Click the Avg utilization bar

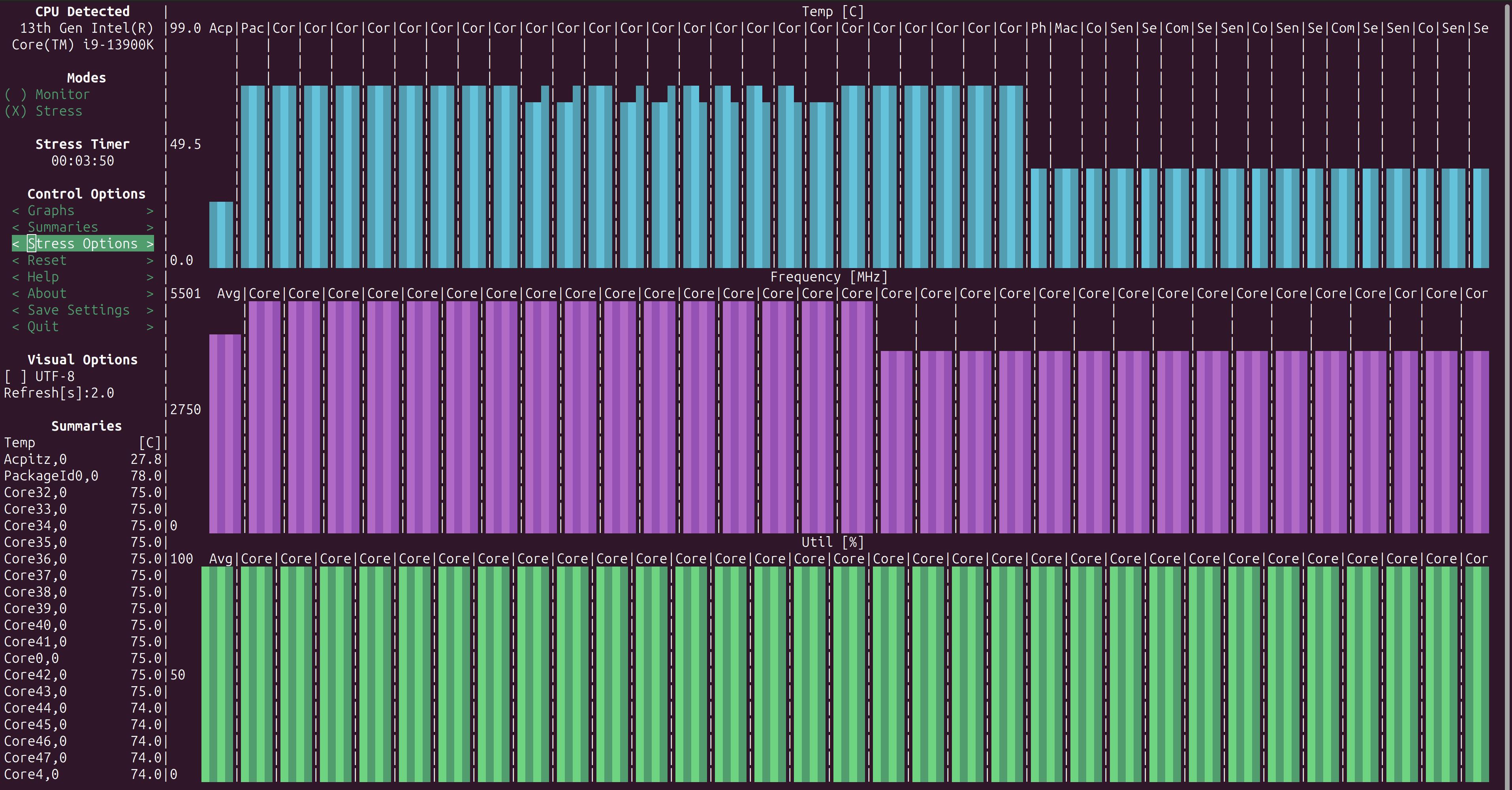(x=216, y=674)
